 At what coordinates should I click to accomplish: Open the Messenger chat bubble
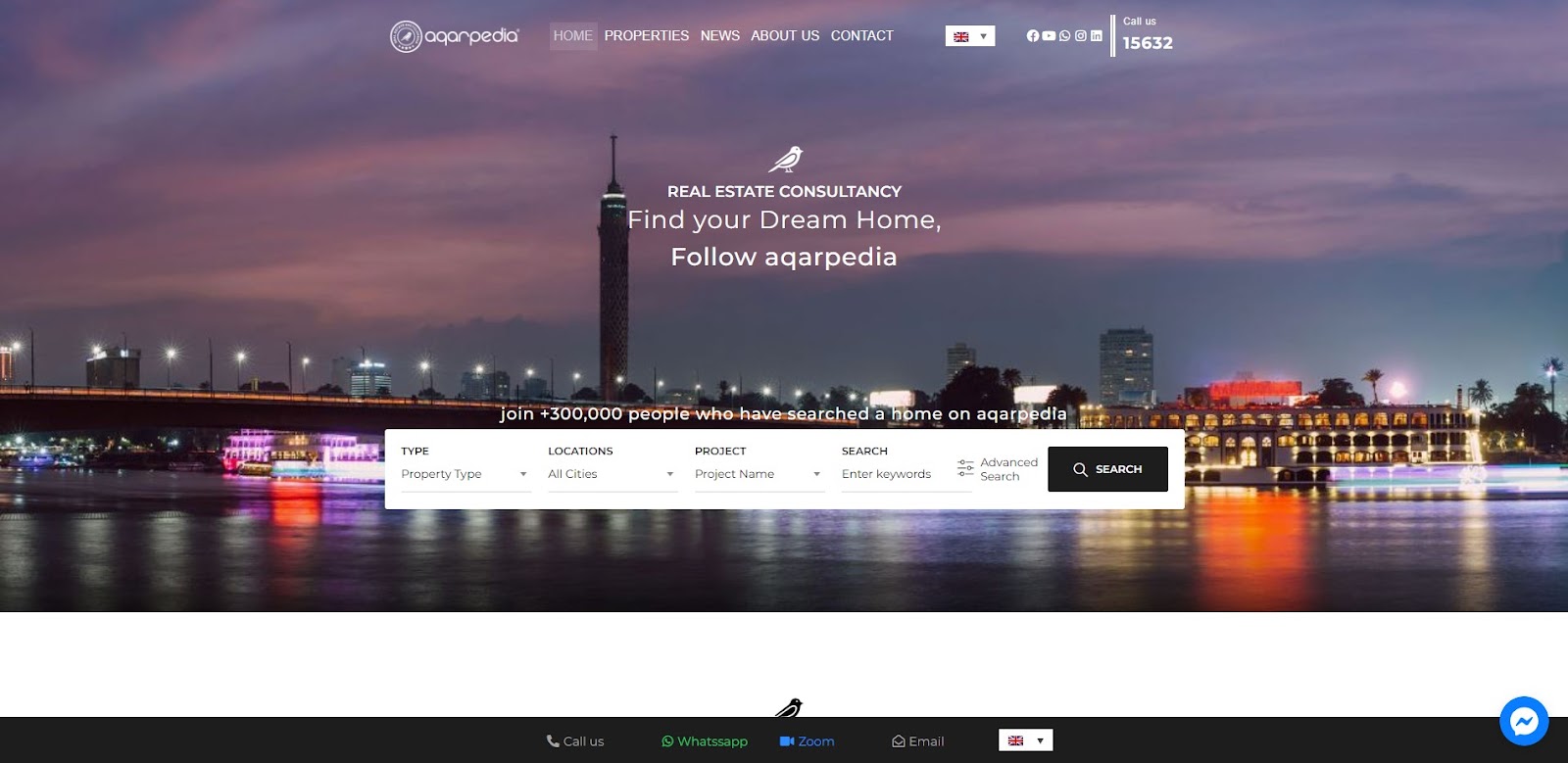[x=1524, y=722]
